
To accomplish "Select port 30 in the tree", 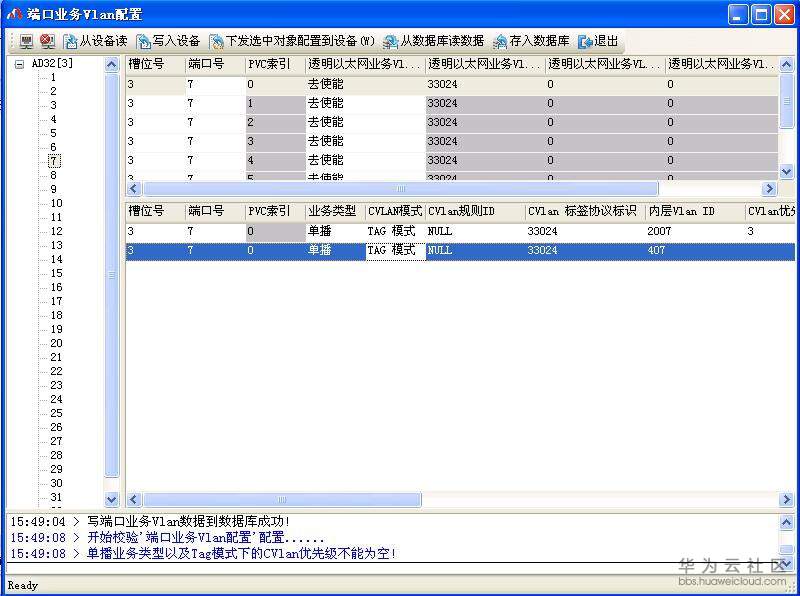I will [x=56, y=483].
